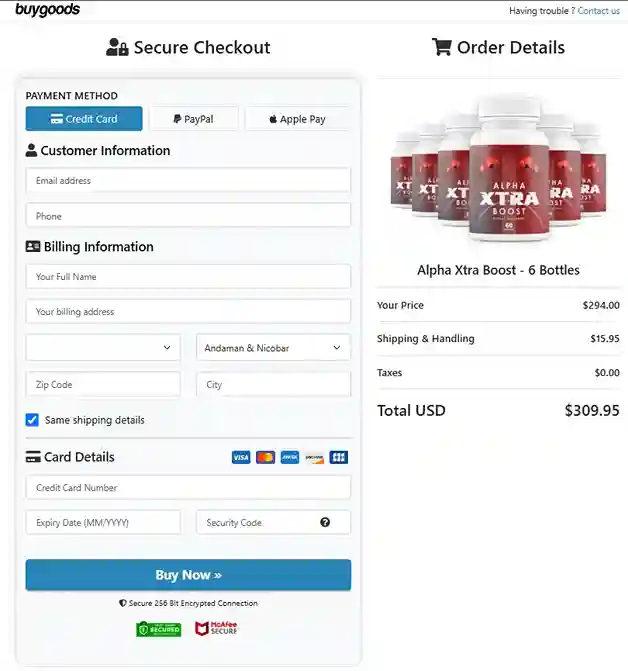Uncheck Same shipping details checkbox
The image size is (628, 671).
pyautogui.click(x=32, y=420)
